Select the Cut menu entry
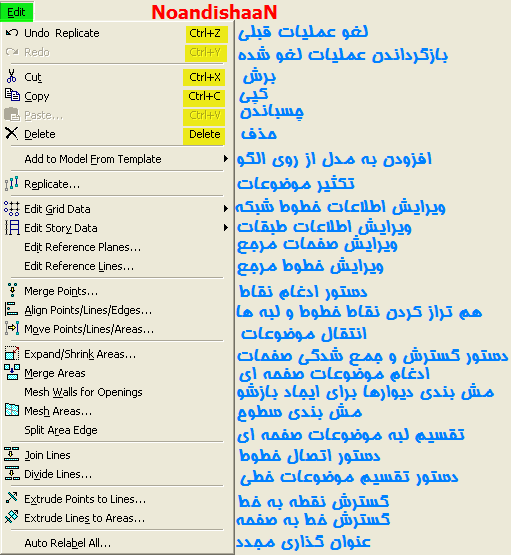511x555 pixels. click(x=33, y=77)
